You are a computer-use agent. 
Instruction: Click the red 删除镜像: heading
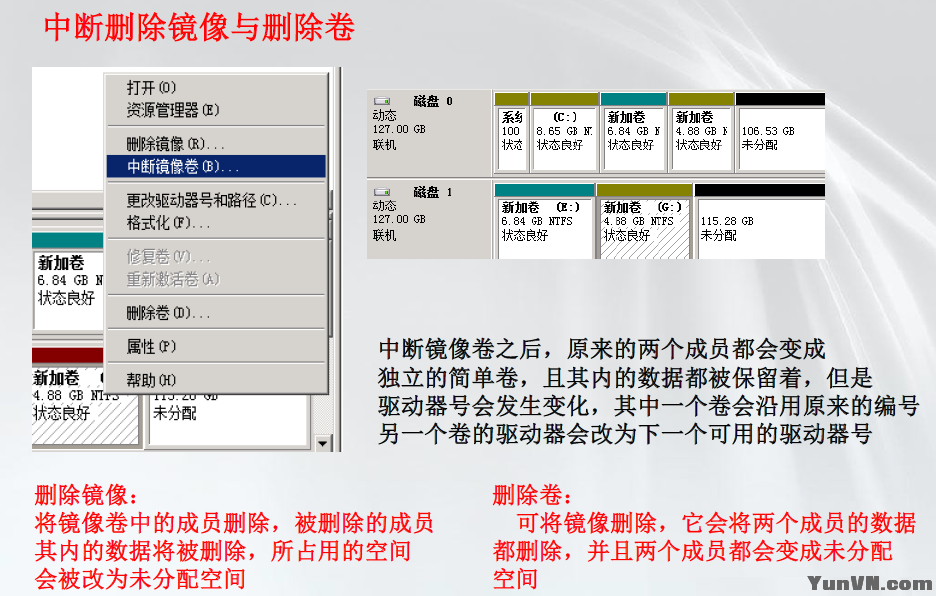(x=86, y=495)
